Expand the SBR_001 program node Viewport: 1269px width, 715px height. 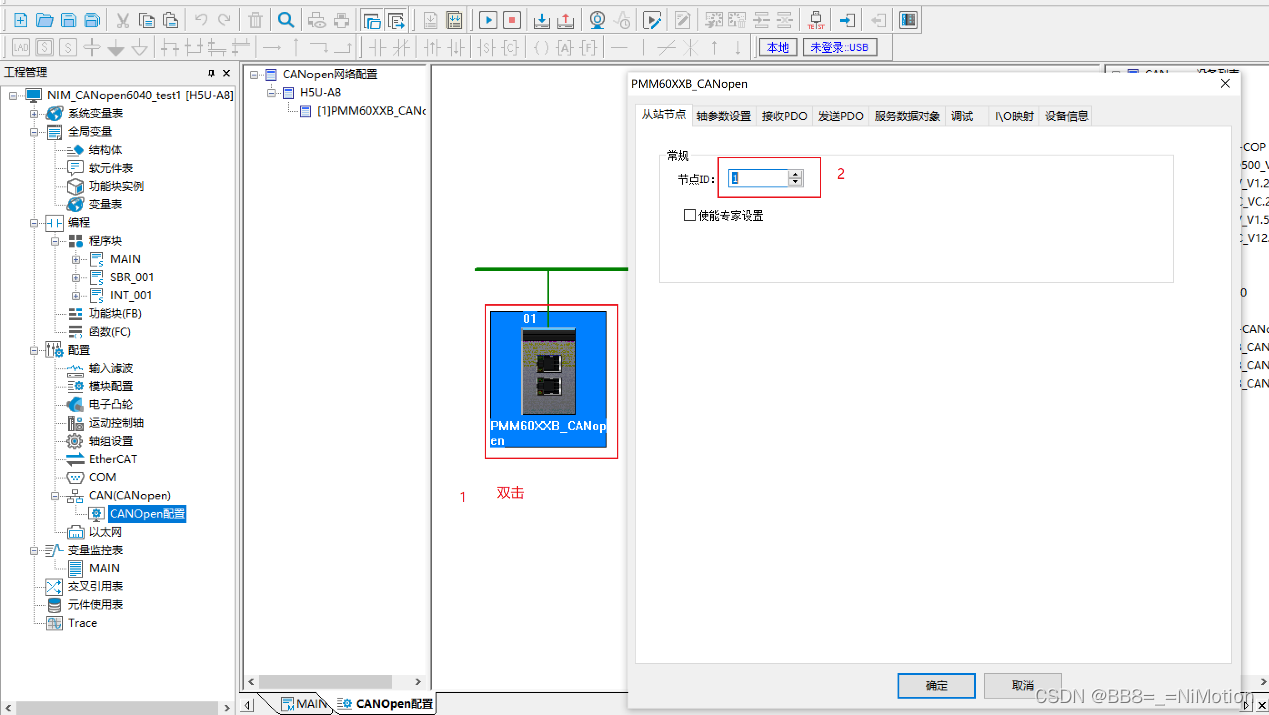pyautogui.click(x=76, y=277)
